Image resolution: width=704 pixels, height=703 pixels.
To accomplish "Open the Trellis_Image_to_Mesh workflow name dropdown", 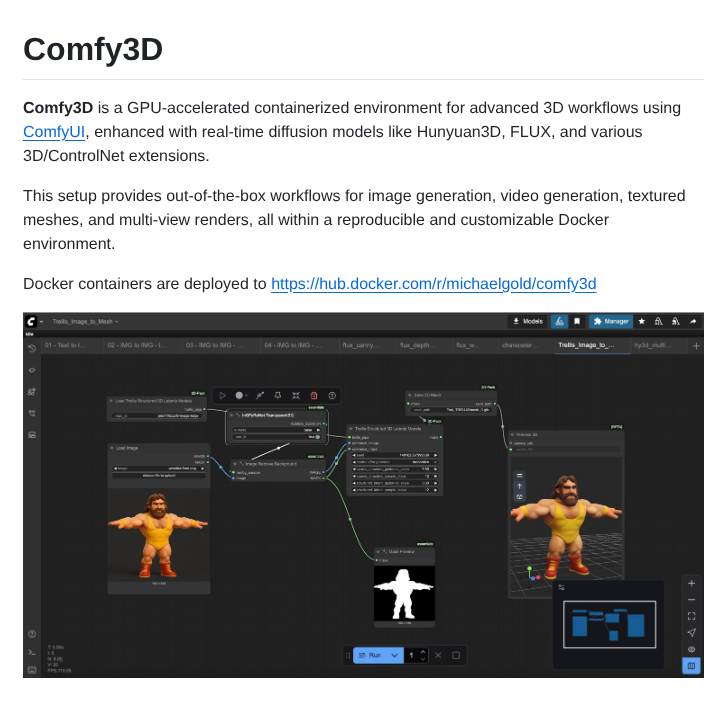I will 85,321.
